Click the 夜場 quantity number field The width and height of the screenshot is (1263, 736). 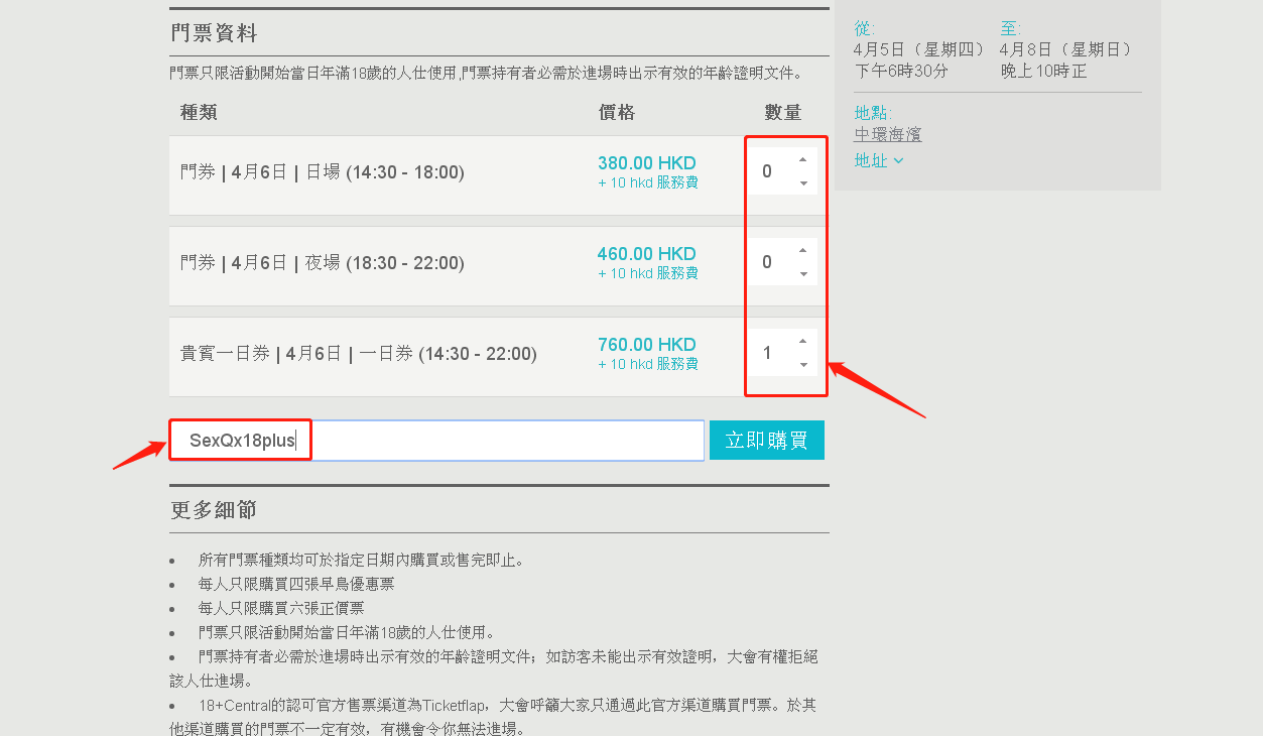point(770,263)
